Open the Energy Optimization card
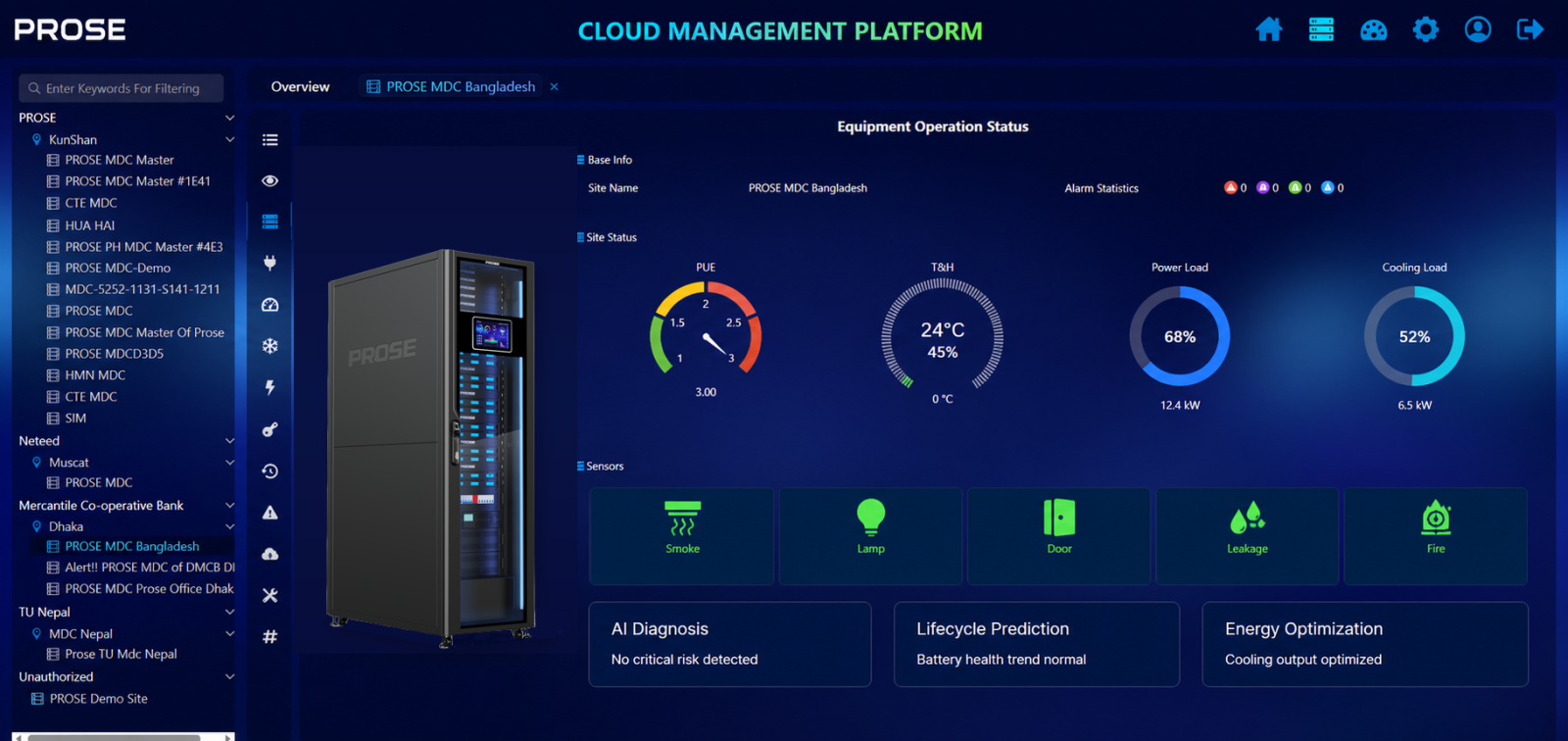This screenshot has height=741, width=1568. (1364, 644)
